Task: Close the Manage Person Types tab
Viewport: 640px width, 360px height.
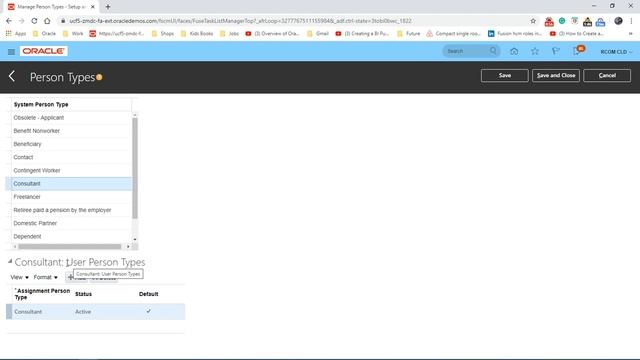Action: (93, 7)
